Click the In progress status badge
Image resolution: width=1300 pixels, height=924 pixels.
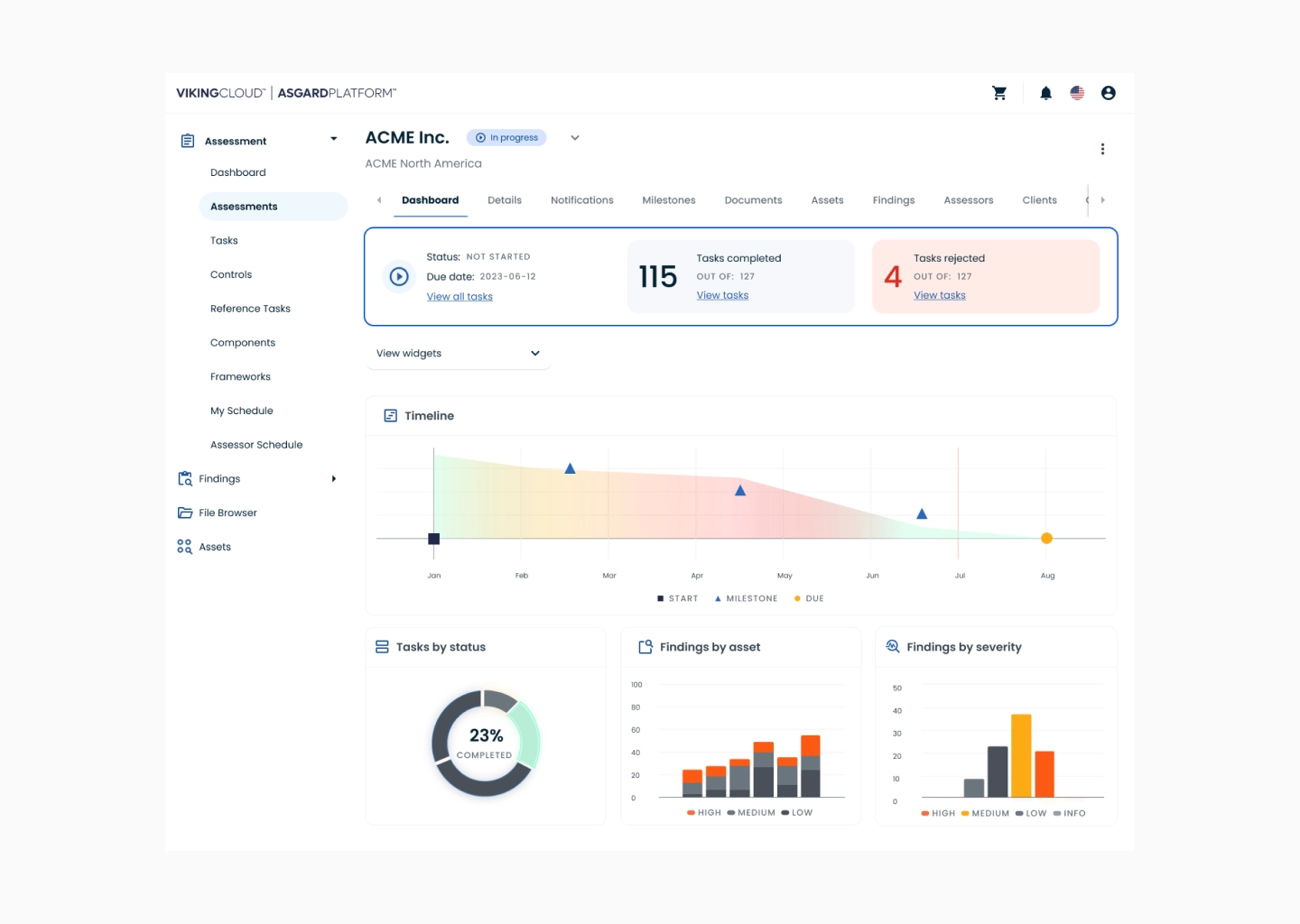pyautogui.click(x=506, y=138)
